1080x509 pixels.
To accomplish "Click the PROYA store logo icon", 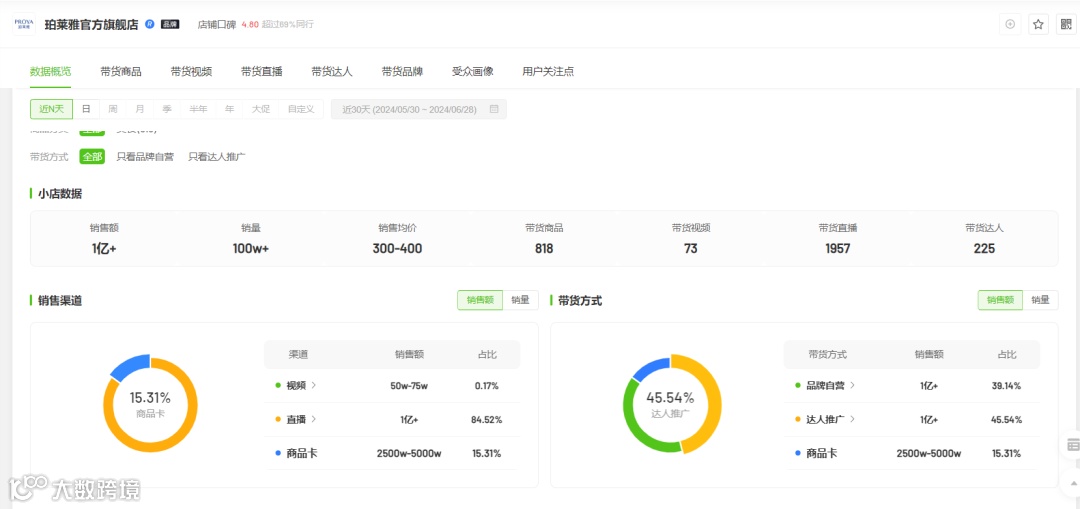I will point(24,23).
